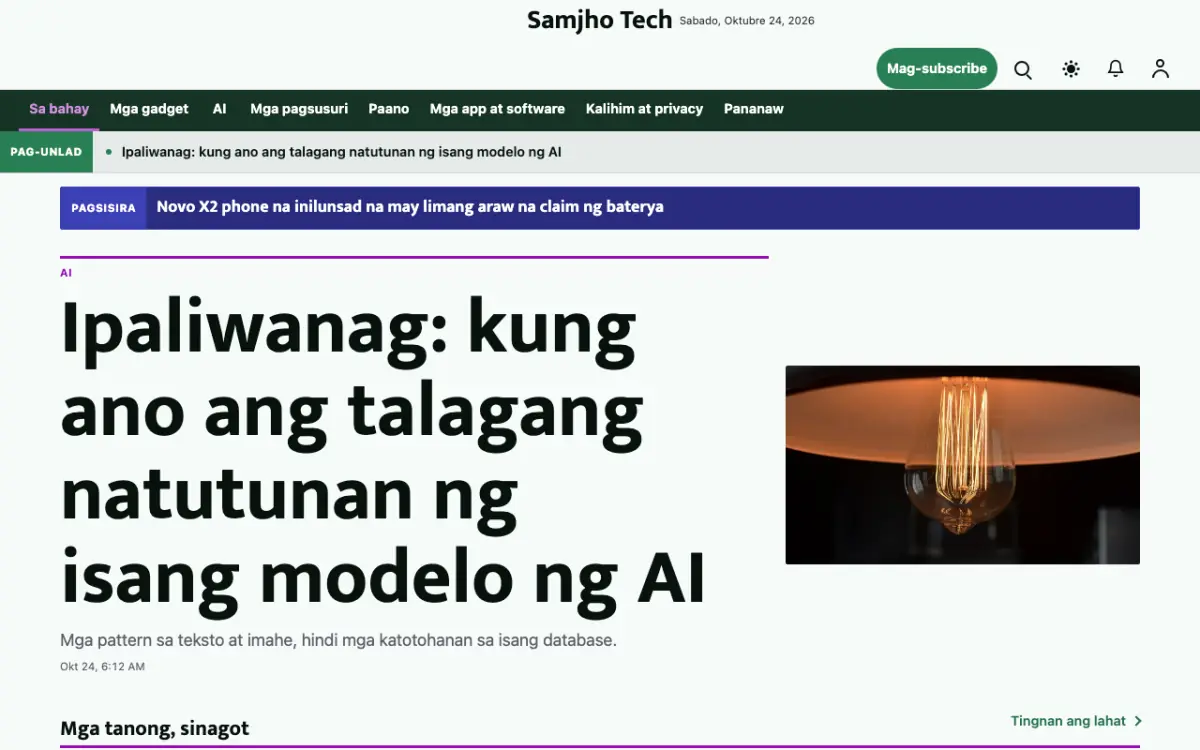The height and width of the screenshot is (750, 1200).
Task: Open Mga app at software section
Action: coord(497,109)
